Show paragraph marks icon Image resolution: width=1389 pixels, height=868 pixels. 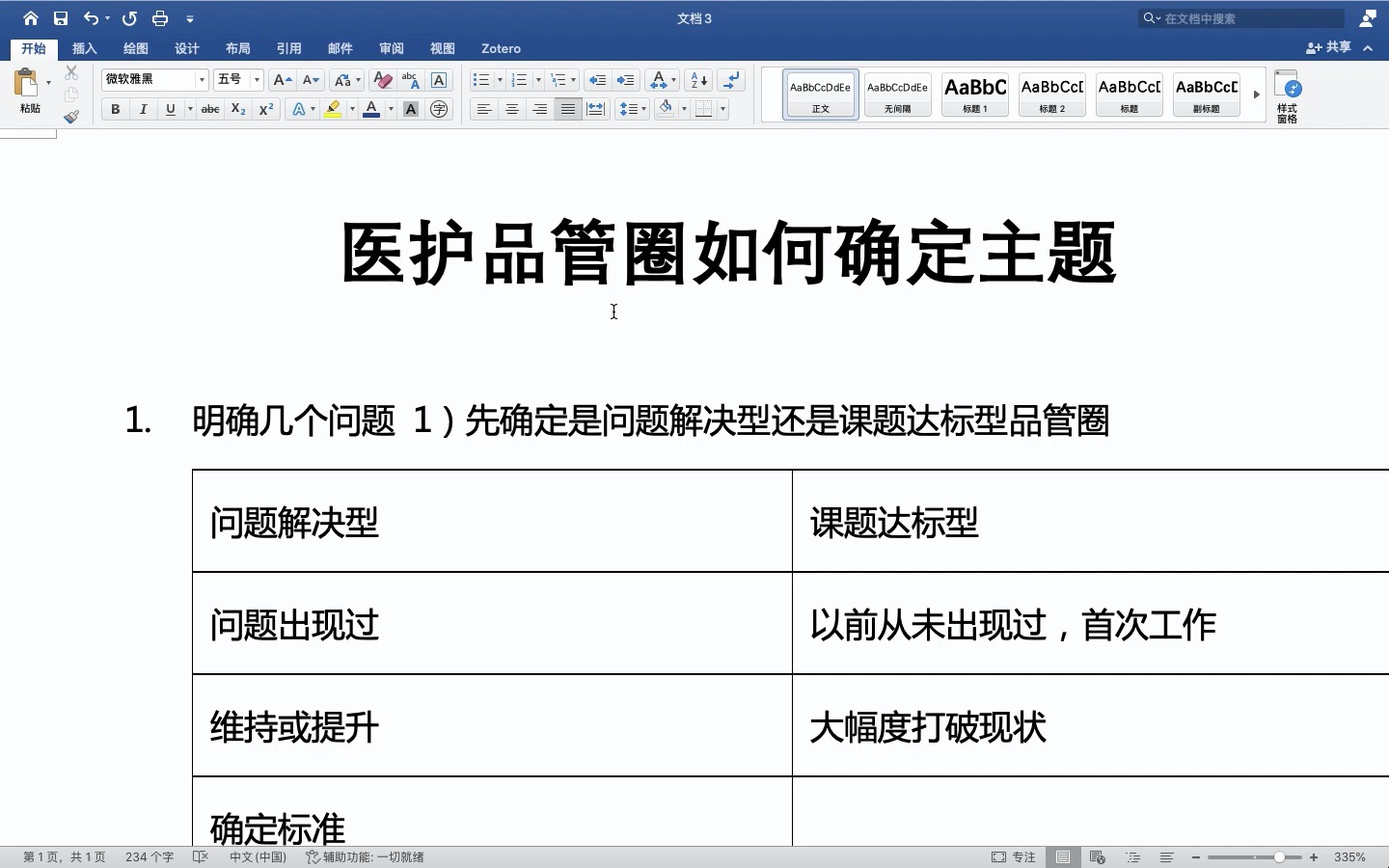(x=732, y=80)
